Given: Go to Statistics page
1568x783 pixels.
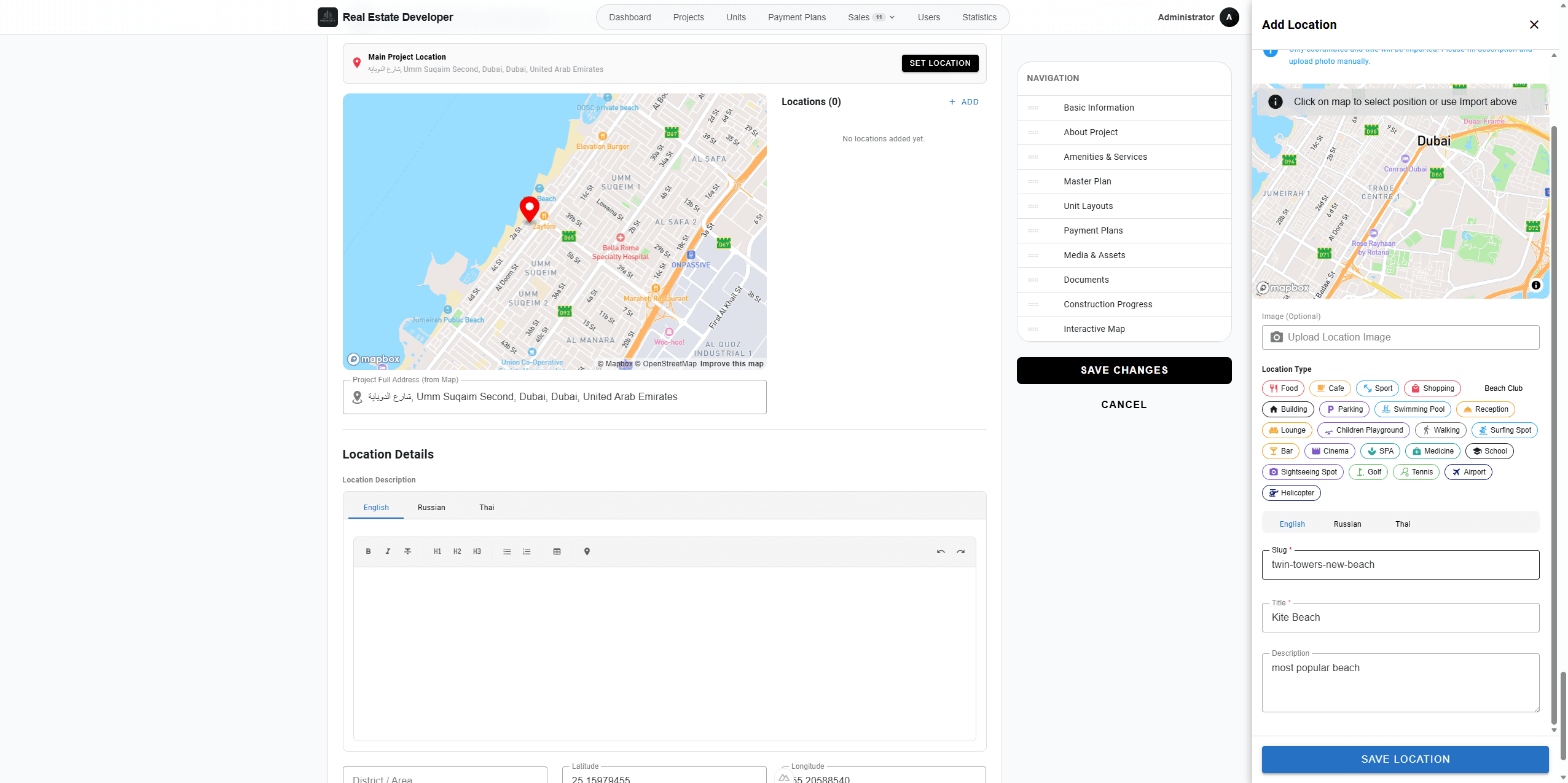Looking at the screenshot, I should [979, 17].
